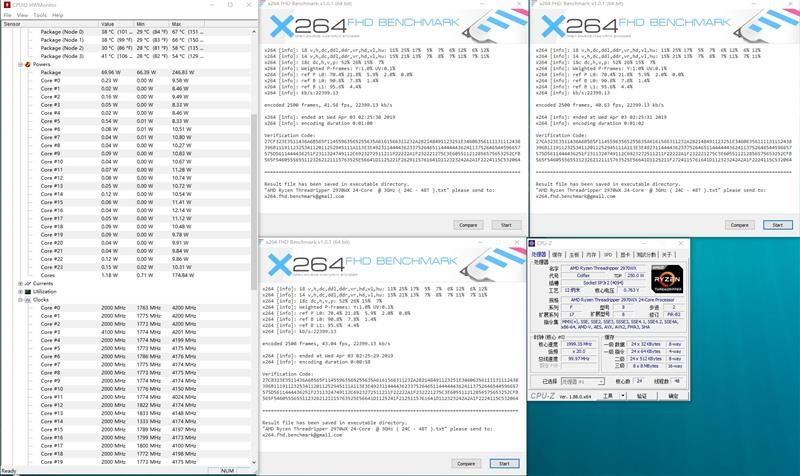Click the Socket SP3r2 package field in CPU-Z
This screenshot has height=476, width=800.
[x=603, y=283]
